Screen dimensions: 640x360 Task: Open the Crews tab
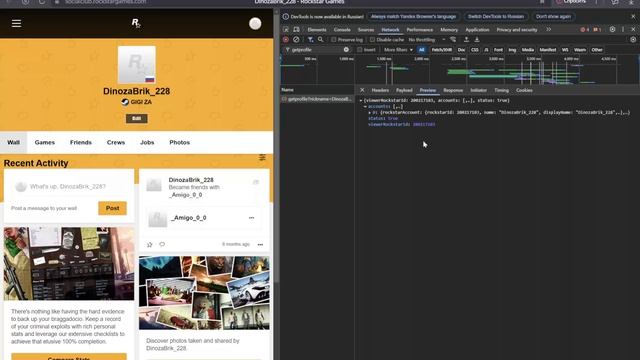[116, 142]
